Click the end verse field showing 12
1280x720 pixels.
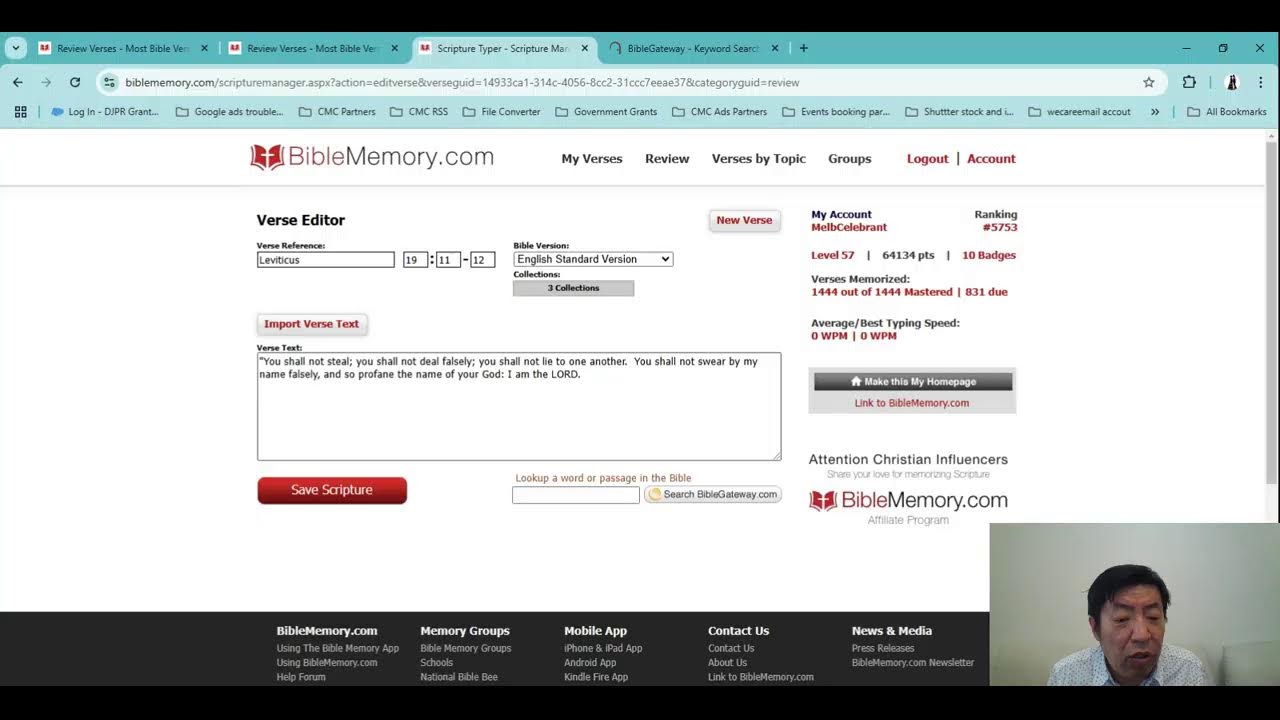click(x=482, y=260)
